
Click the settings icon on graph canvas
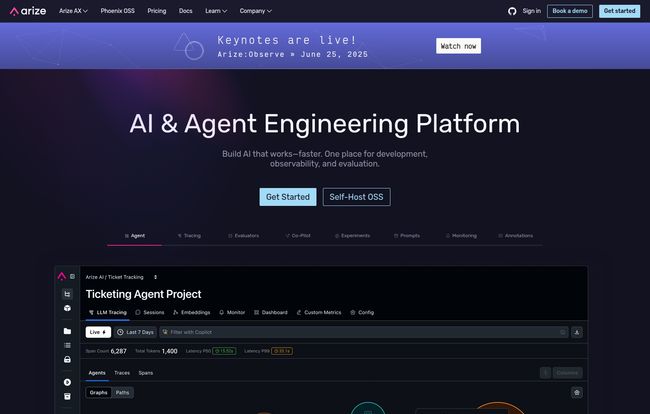577,392
